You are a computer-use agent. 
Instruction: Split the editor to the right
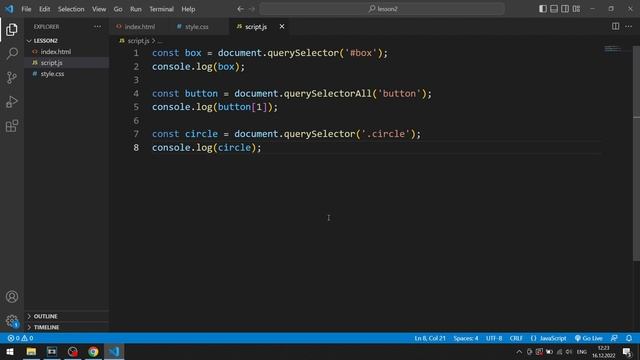tap(615, 27)
